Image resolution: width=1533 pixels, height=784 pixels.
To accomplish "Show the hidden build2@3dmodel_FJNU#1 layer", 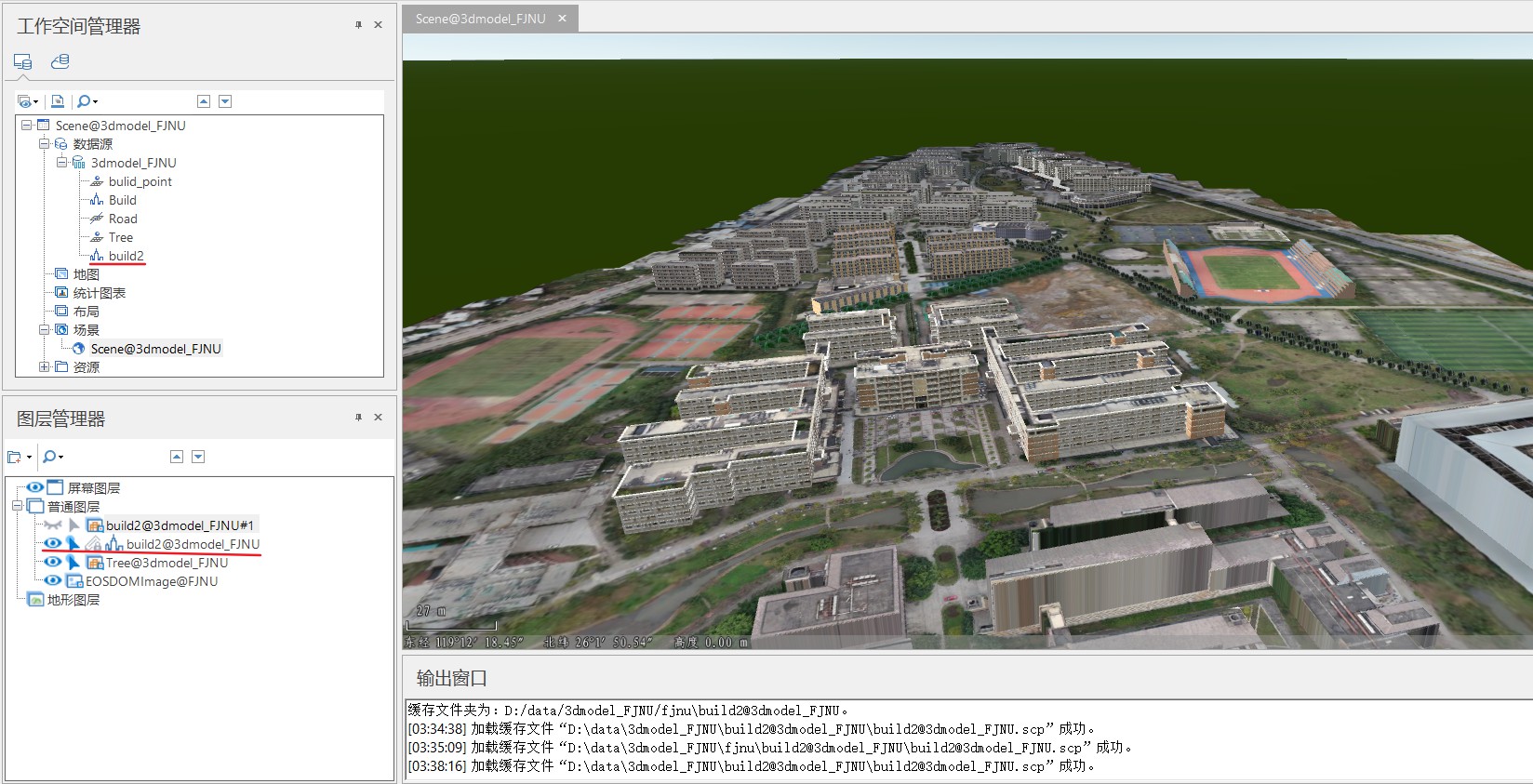I will click(53, 525).
